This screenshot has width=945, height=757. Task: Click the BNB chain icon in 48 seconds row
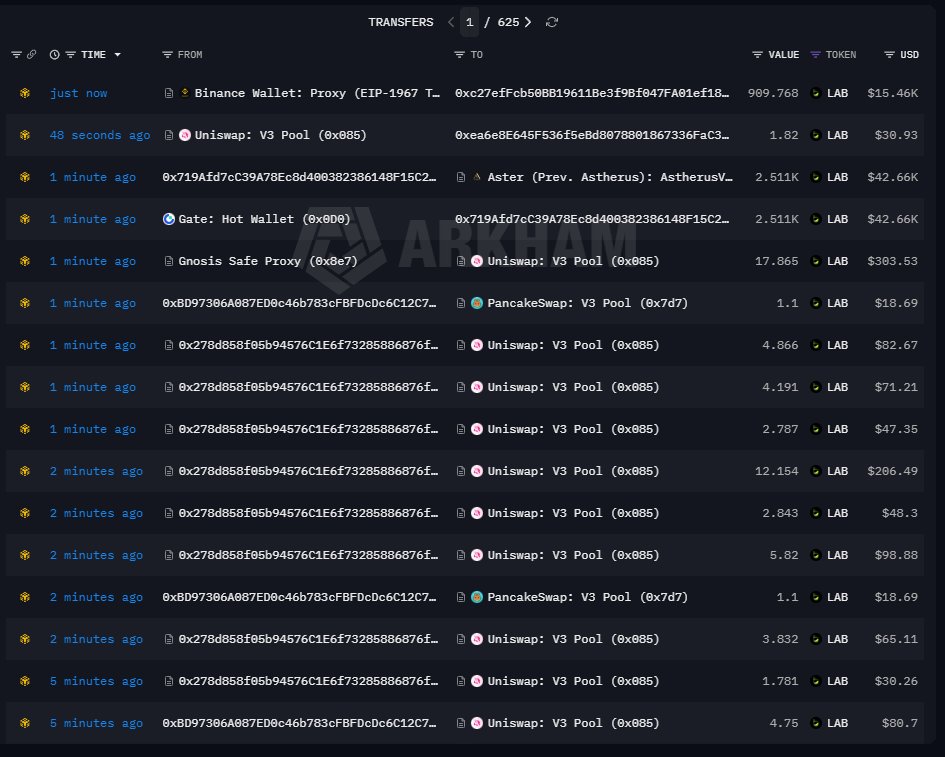[25, 136]
